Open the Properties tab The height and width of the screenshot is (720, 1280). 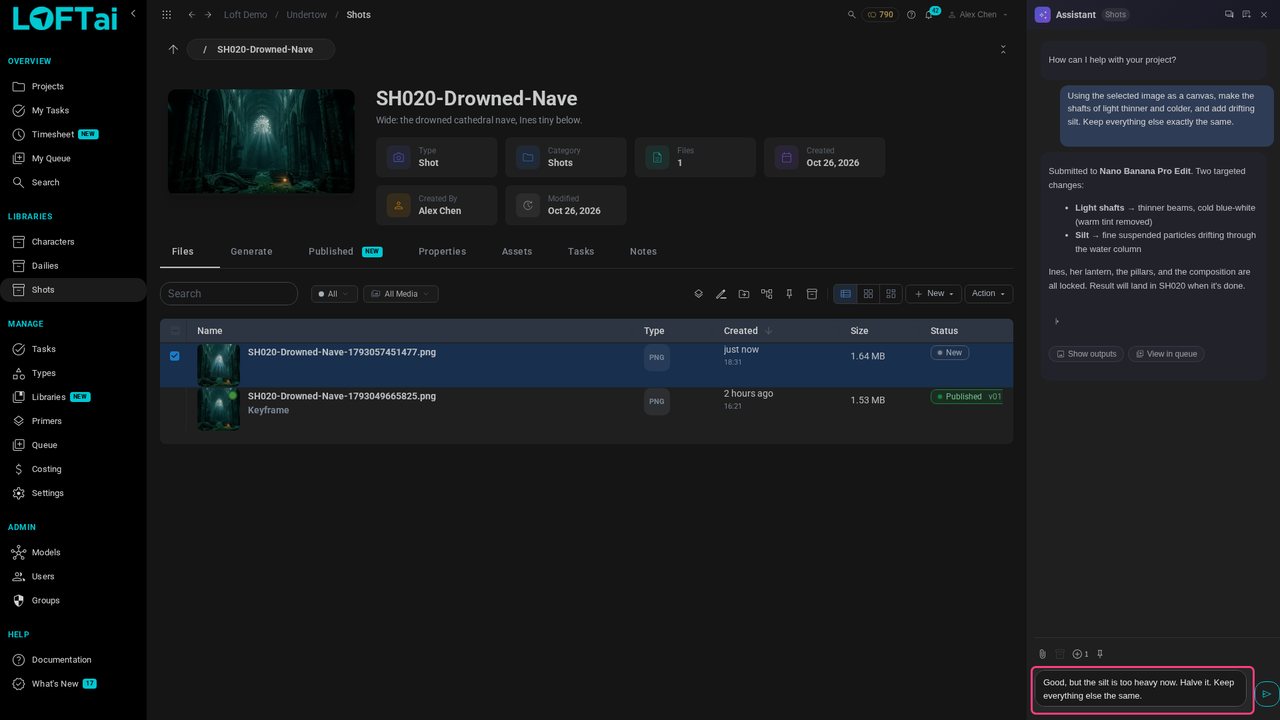point(442,252)
